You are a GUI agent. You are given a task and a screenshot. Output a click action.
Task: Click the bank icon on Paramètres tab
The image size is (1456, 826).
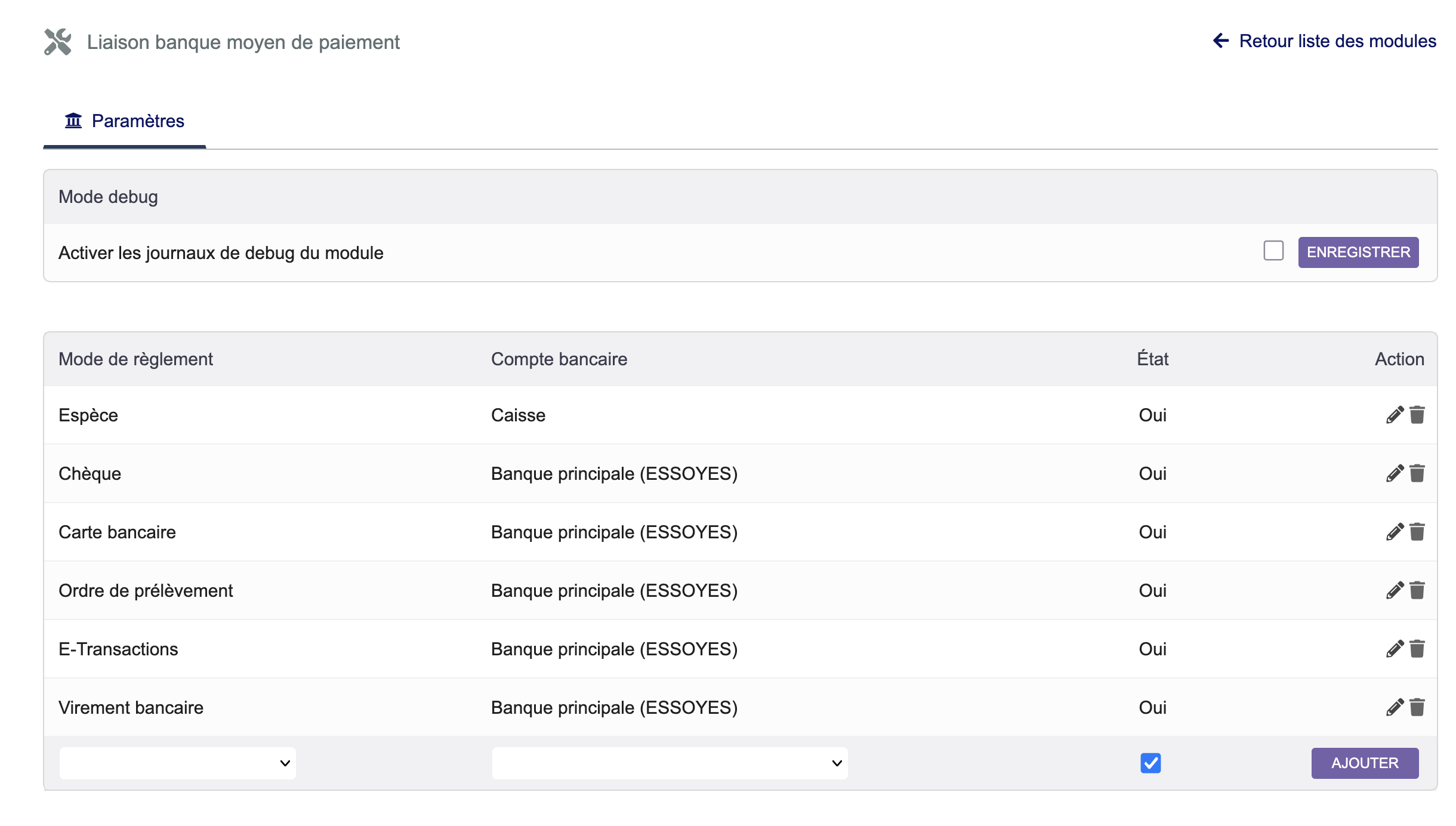click(73, 121)
